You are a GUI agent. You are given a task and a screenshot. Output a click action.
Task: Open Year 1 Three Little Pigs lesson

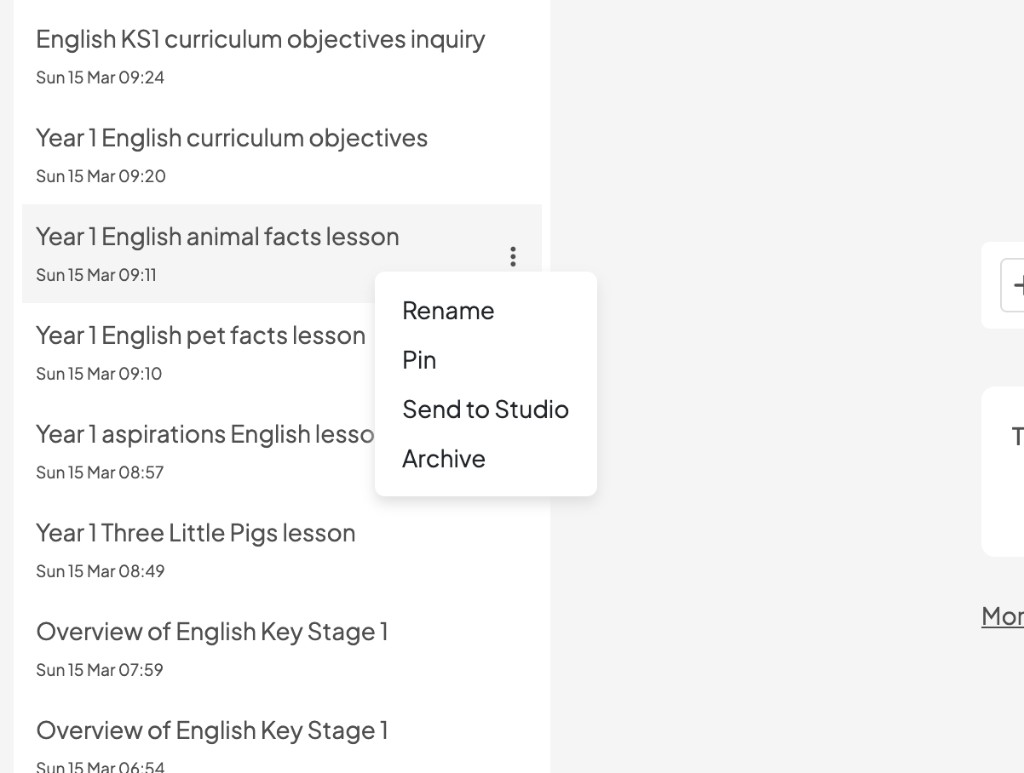pos(195,533)
